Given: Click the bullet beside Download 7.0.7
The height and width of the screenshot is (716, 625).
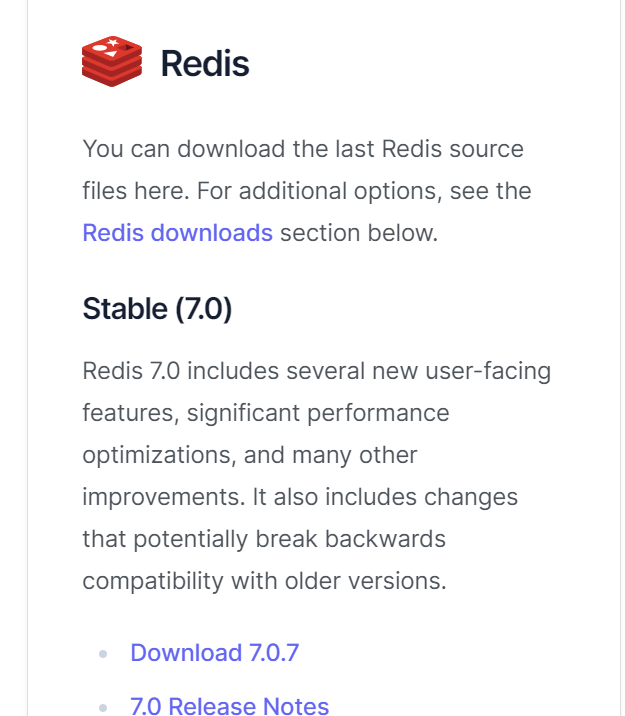Looking at the screenshot, I should tap(103, 654).
